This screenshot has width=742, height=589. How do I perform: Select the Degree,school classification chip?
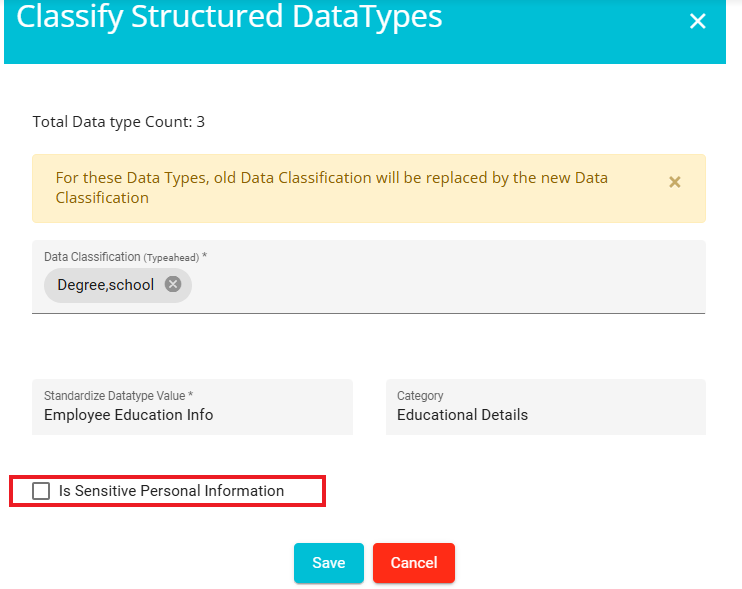(106, 285)
